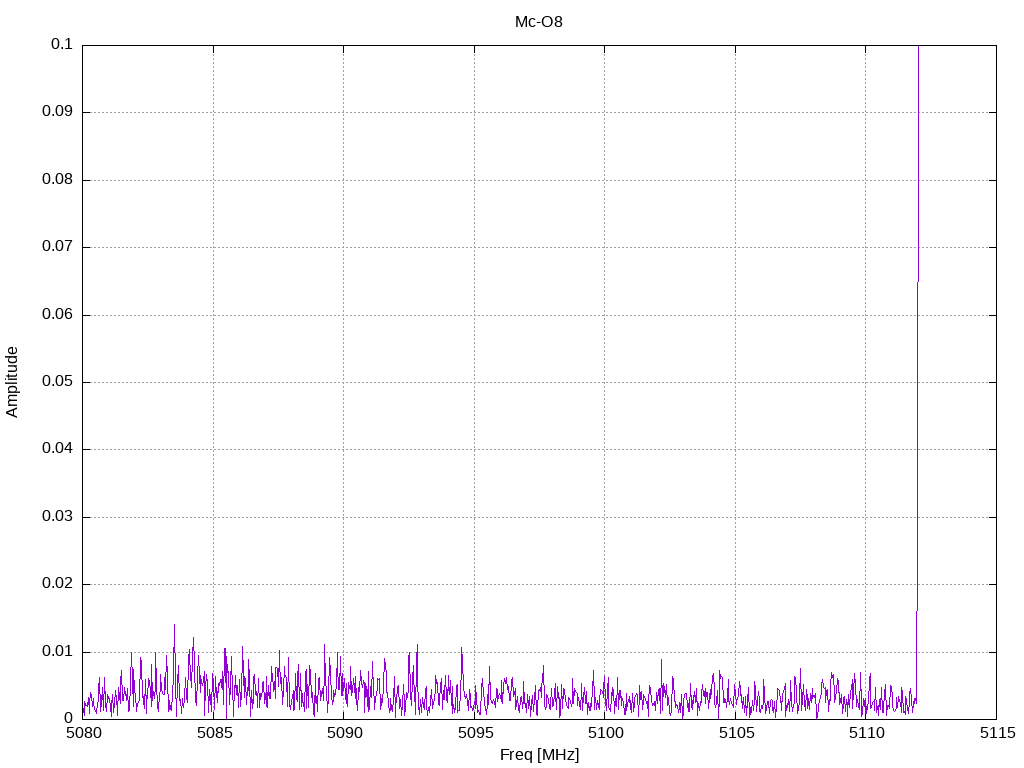Select the 0.02 y-axis tick label
Image resolution: width=1024 pixels, height=768 pixels.
point(57,584)
